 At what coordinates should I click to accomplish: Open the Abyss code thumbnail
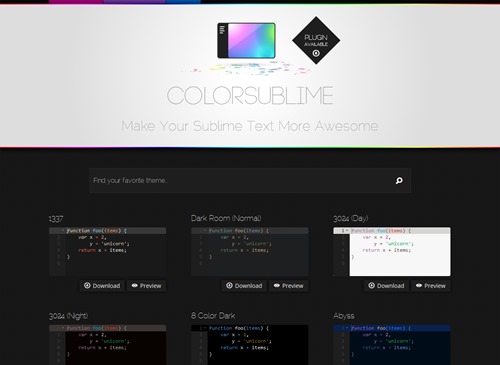coord(392,345)
